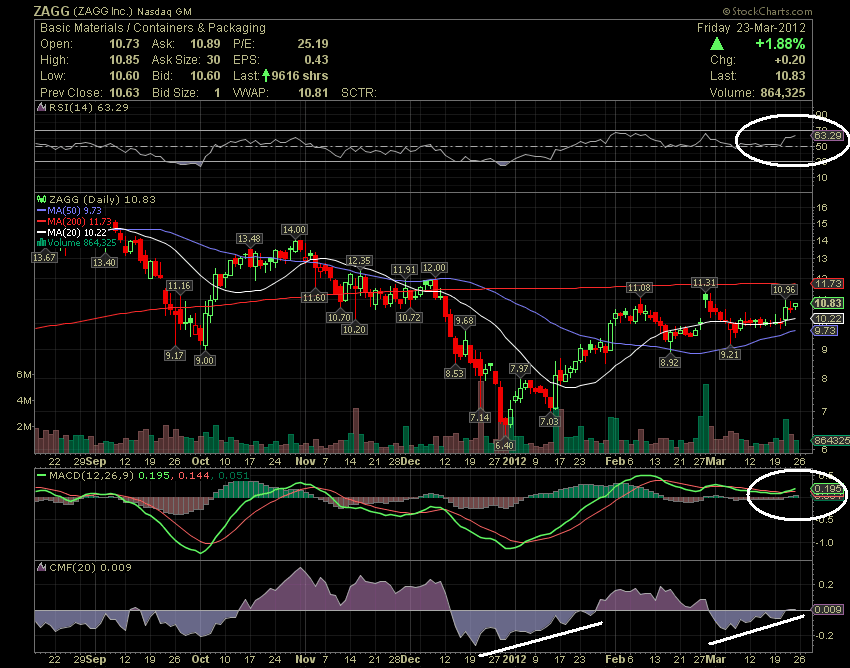Click the 11.31 price label

click(704, 282)
